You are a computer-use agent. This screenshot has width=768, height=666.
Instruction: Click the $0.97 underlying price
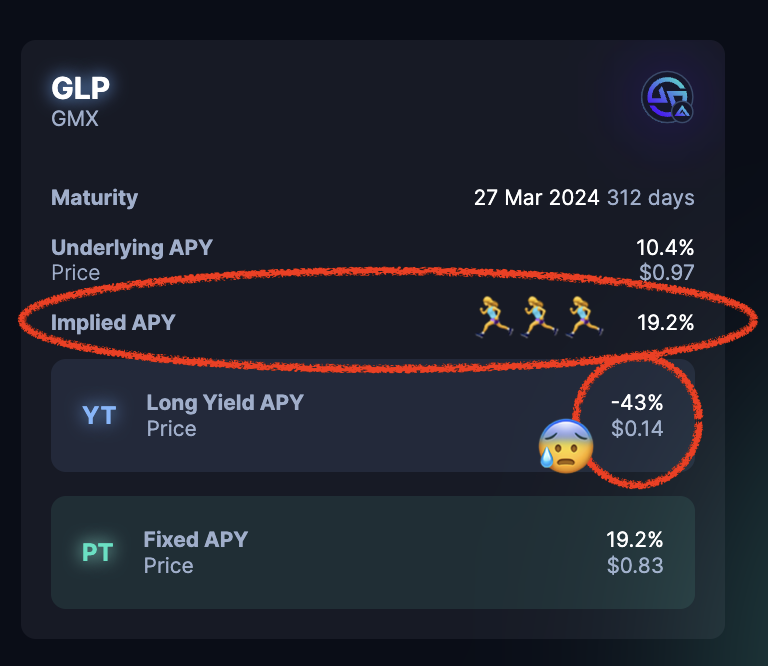coord(667,272)
